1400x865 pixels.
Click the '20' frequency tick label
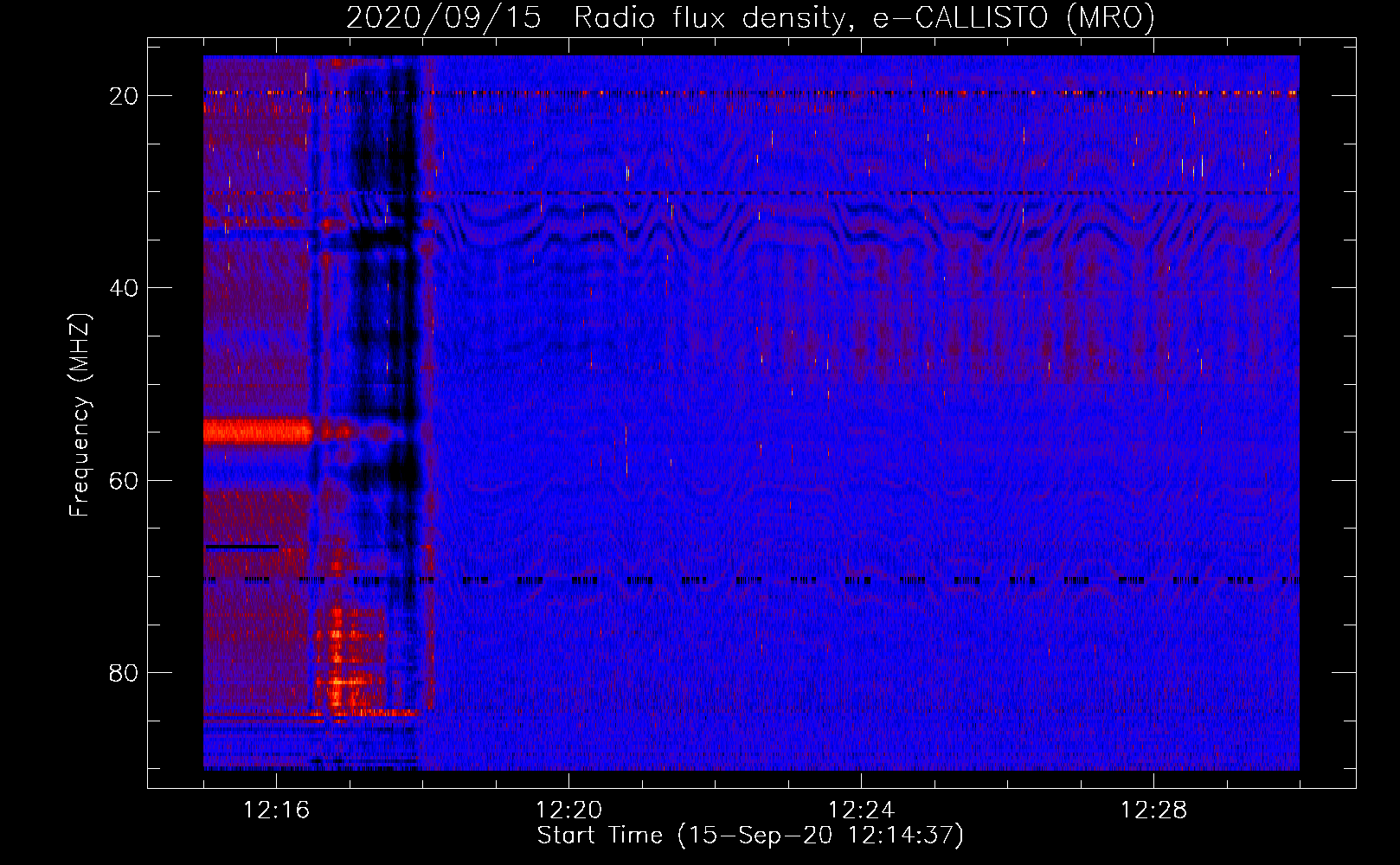(x=124, y=96)
